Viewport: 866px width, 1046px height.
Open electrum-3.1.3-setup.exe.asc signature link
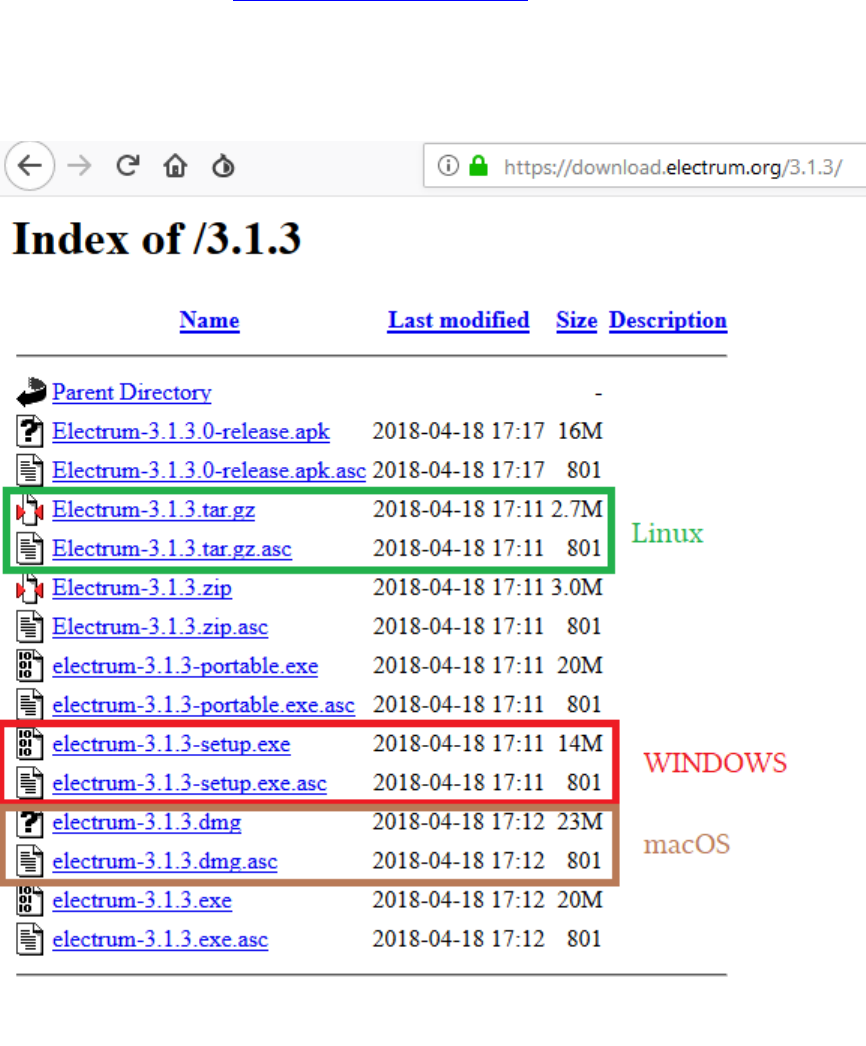[189, 782]
